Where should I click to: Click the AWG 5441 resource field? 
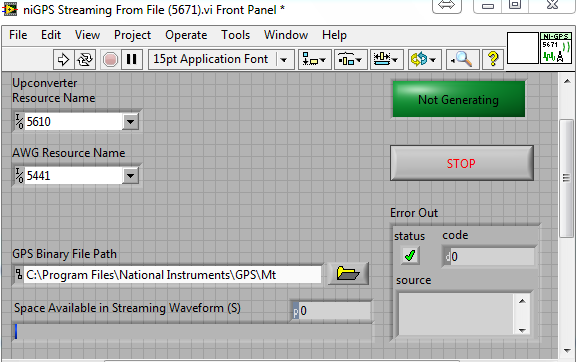coord(73,176)
